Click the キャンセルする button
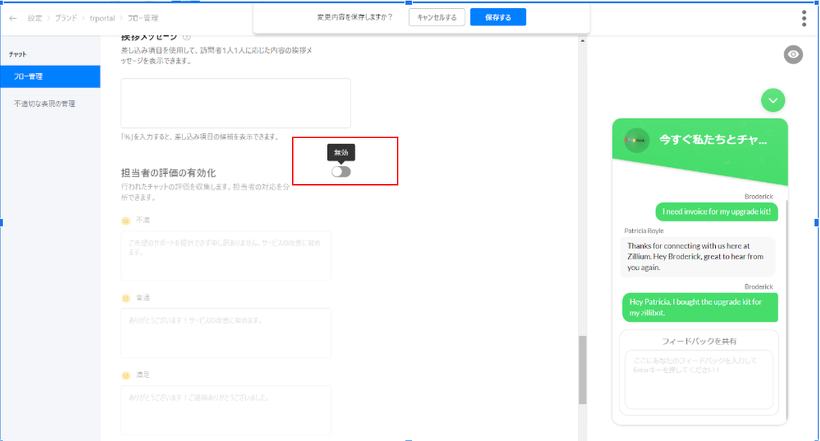This screenshot has height=441, width=820. click(x=436, y=17)
